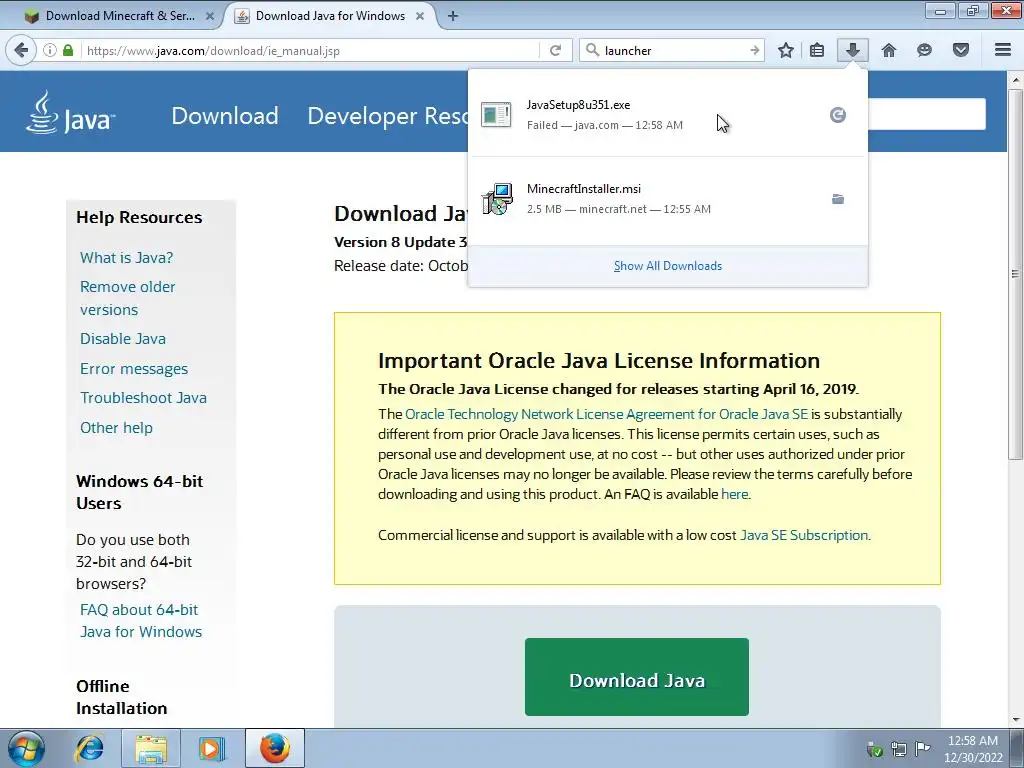This screenshot has height=768, width=1024.
Task: Open the 'Disable Java' help link
Action: tap(123, 338)
